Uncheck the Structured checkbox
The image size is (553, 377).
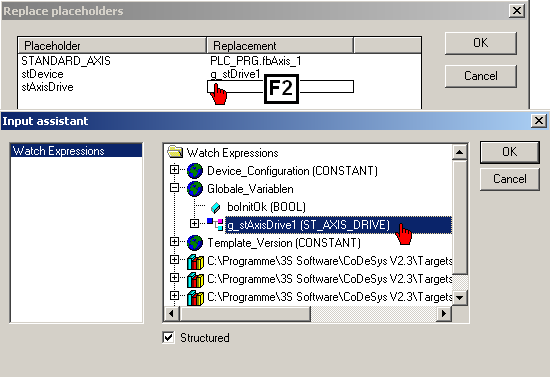(169, 338)
